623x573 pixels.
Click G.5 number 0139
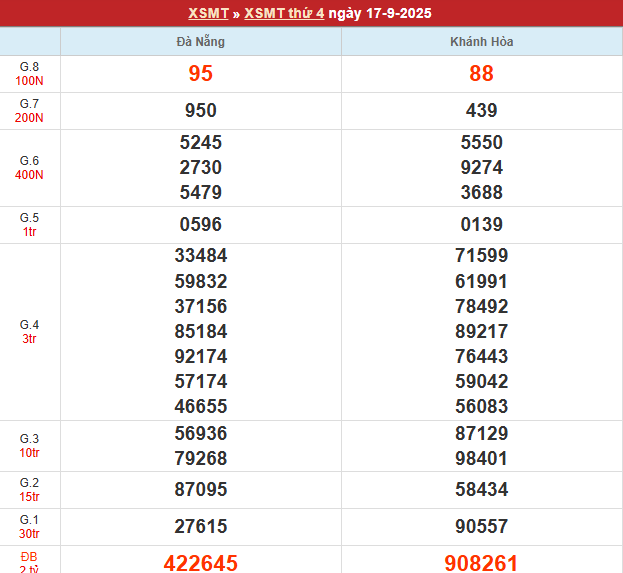pos(482,224)
